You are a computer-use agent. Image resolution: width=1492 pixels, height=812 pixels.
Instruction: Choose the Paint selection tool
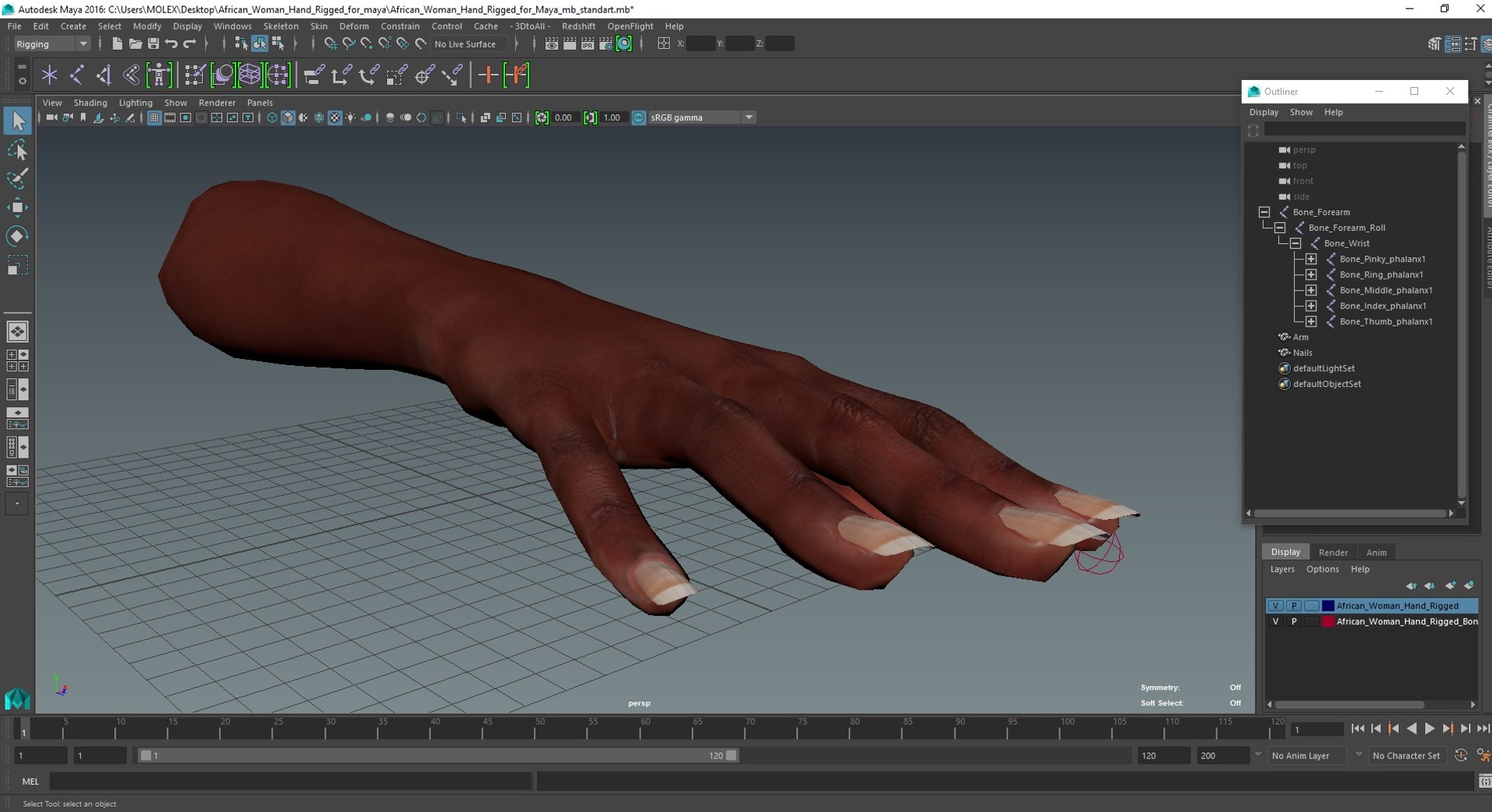point(18,178)
